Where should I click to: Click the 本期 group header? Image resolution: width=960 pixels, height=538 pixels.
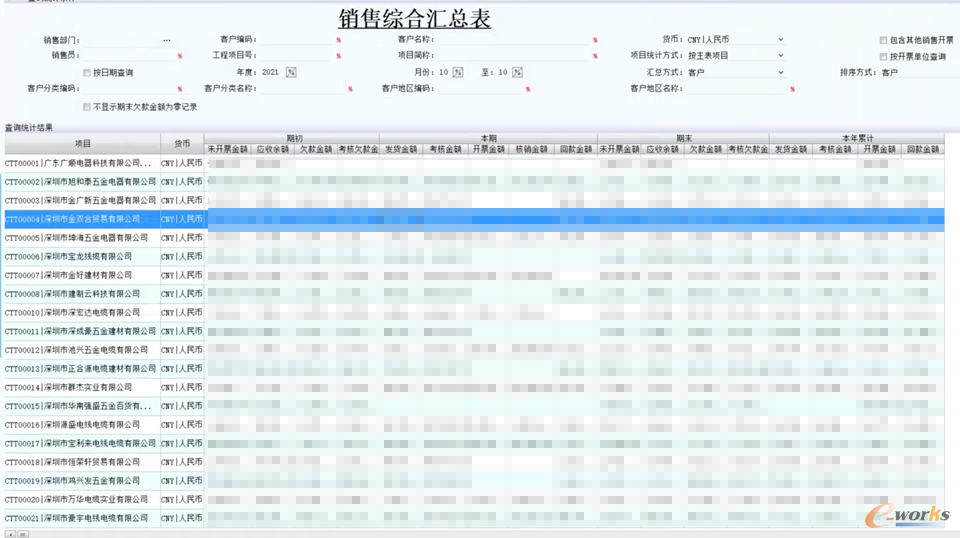(x=489, y=138)
